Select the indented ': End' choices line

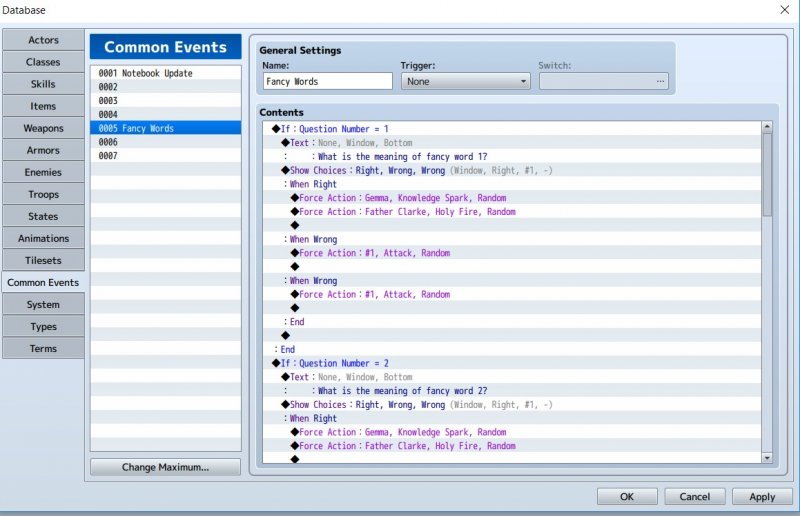pos(512,322)
